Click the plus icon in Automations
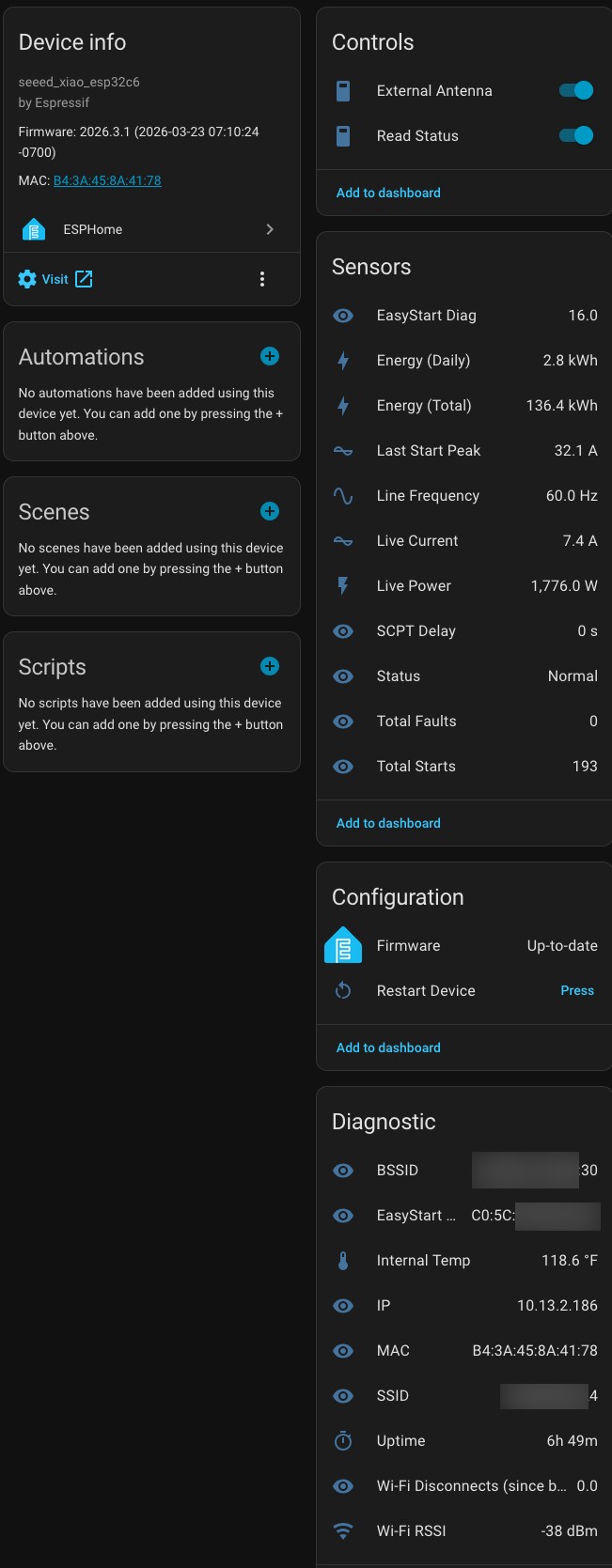Screen dimensions: 612x1568 coord(270,356)
